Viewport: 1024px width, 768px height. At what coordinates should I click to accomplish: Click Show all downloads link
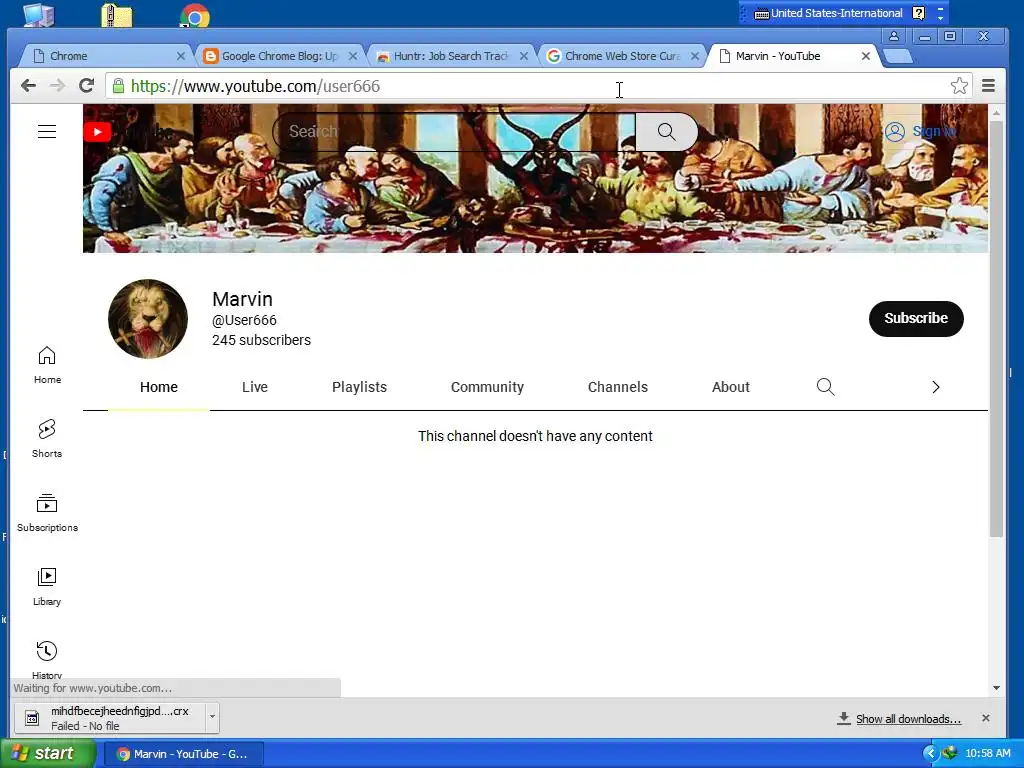click(908, 719)
